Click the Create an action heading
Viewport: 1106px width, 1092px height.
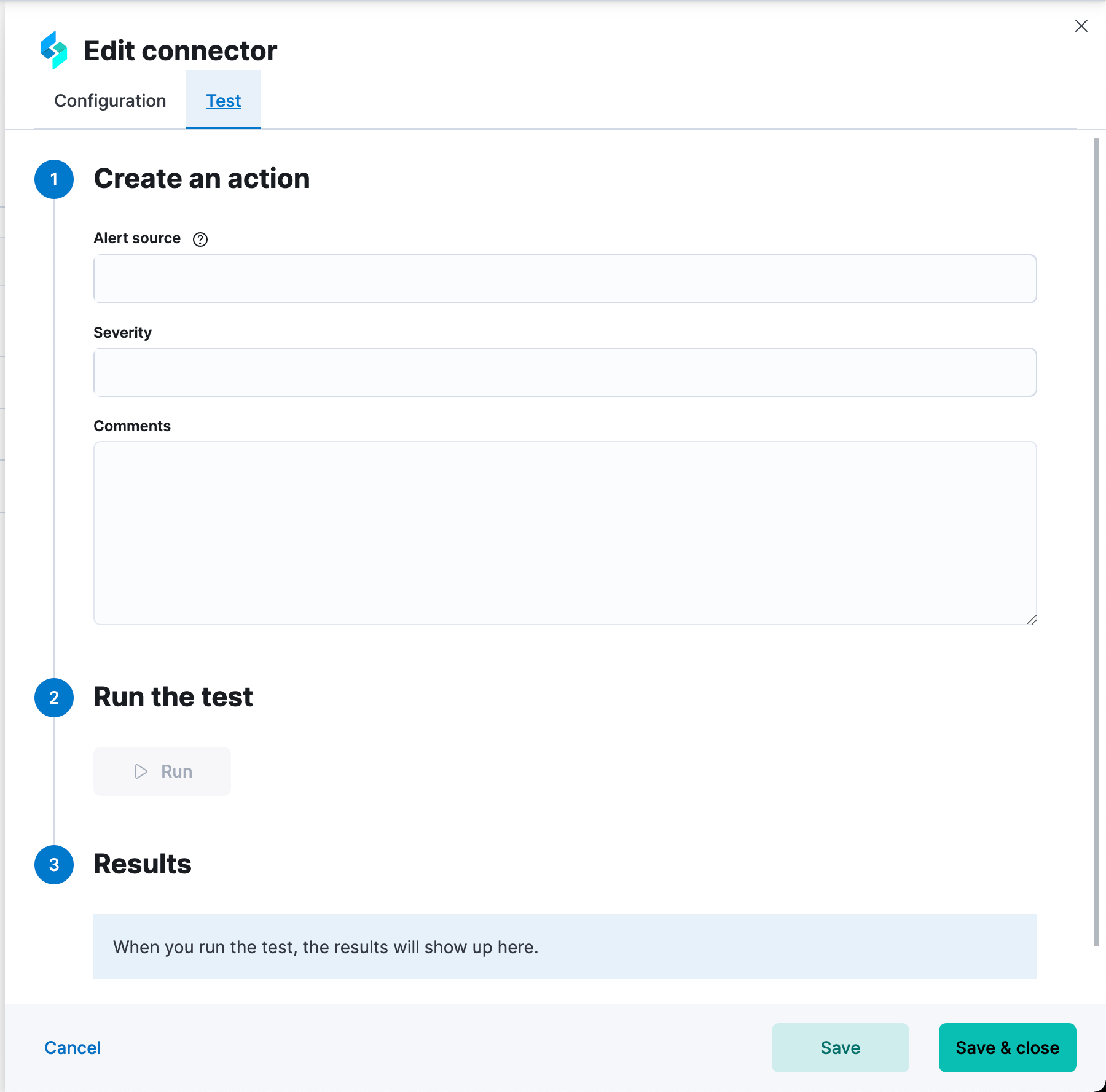click(x=202, y=179)
